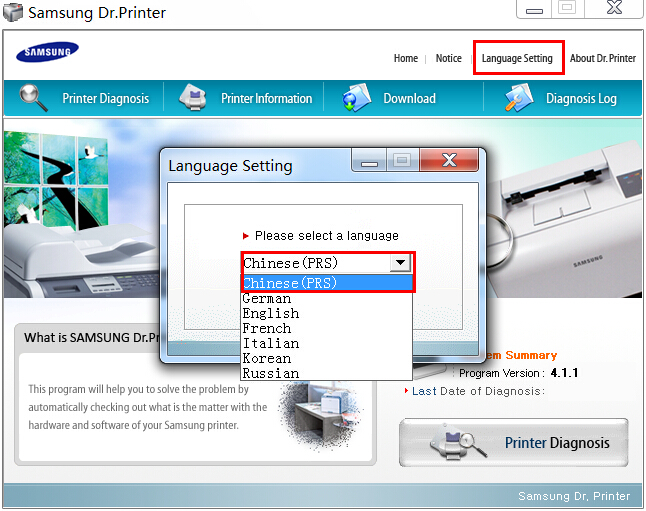Click the Last Date of Diagnosis text

(478, 391)
